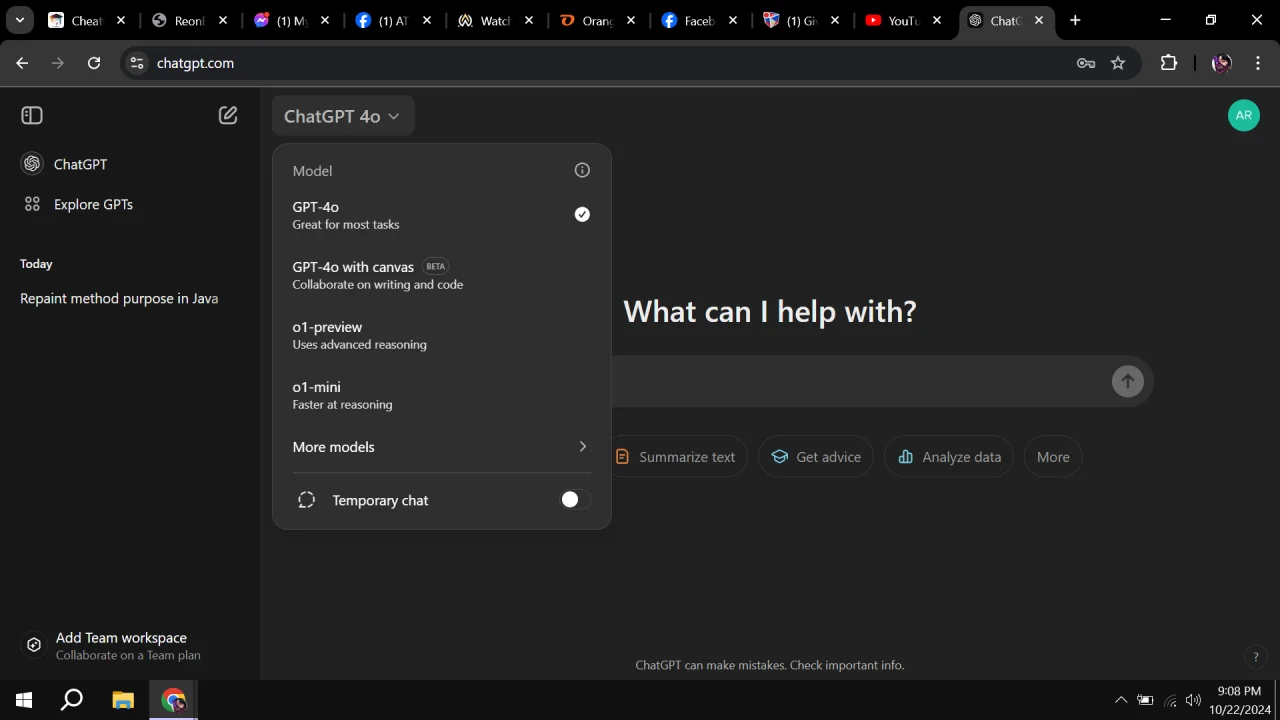Open the clock and date flyout

tap(1239, 700)
